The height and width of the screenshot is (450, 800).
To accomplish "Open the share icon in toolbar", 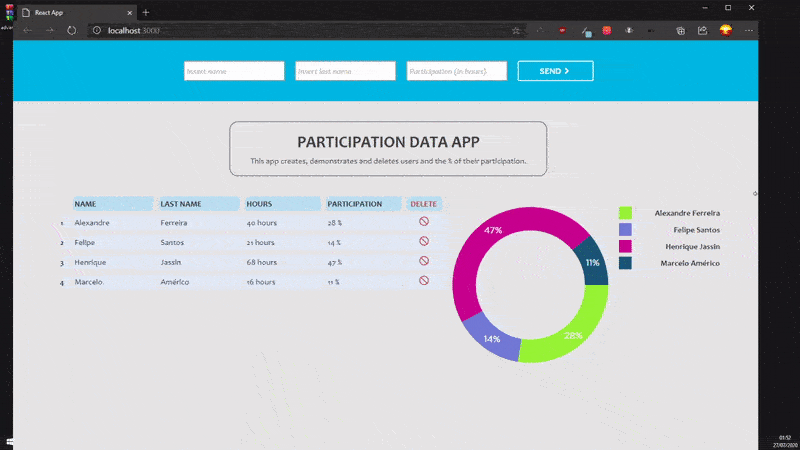I will pyautogui.click(x=703, y=31).
